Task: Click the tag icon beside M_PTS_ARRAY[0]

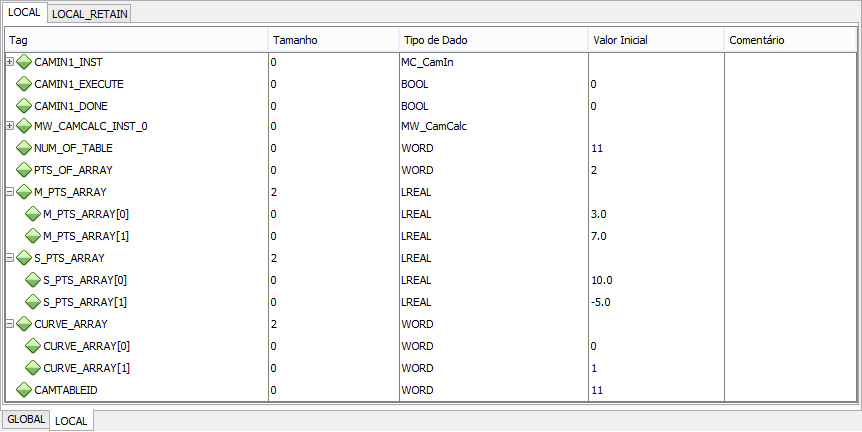Action: [33, 214]
